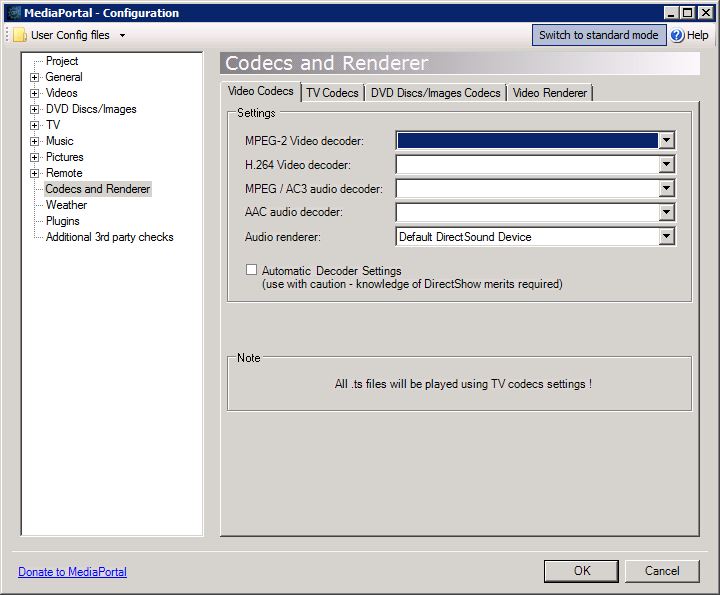Expand the General tree node
720x595 pixels.
35,77
